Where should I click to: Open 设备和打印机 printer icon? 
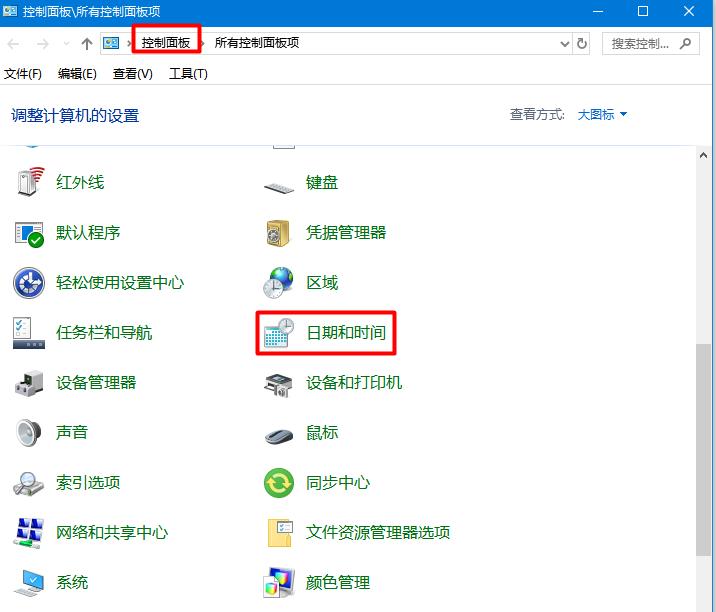point(279,383)
